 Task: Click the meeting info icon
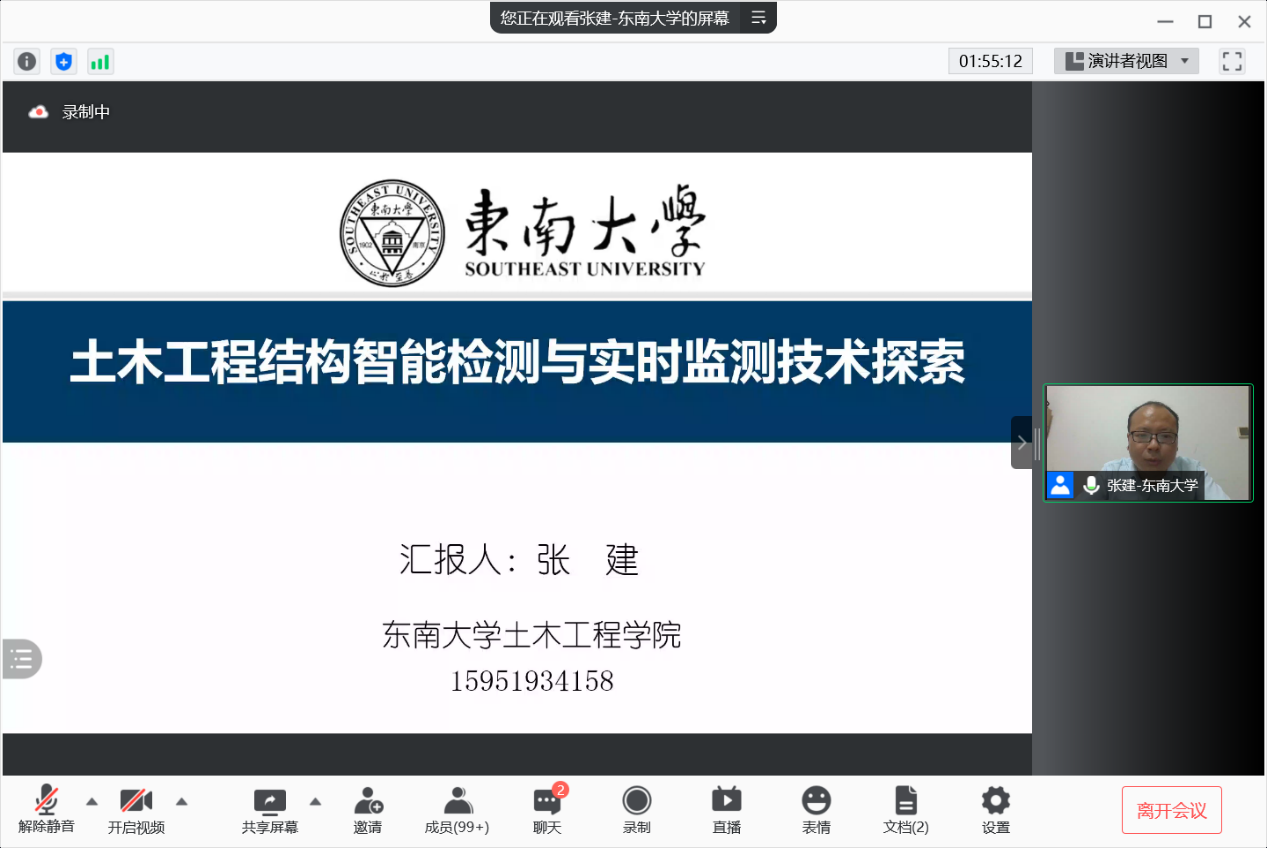pyautogui.click(x=27, y=62)
